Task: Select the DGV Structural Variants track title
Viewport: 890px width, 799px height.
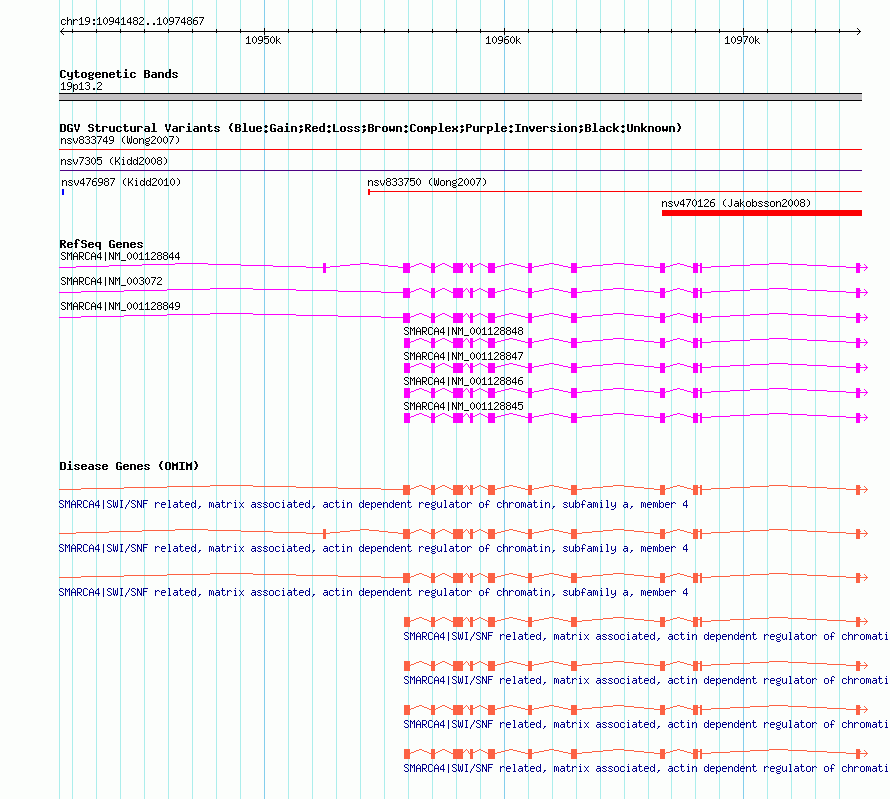Action: click(x=371, y=128)
